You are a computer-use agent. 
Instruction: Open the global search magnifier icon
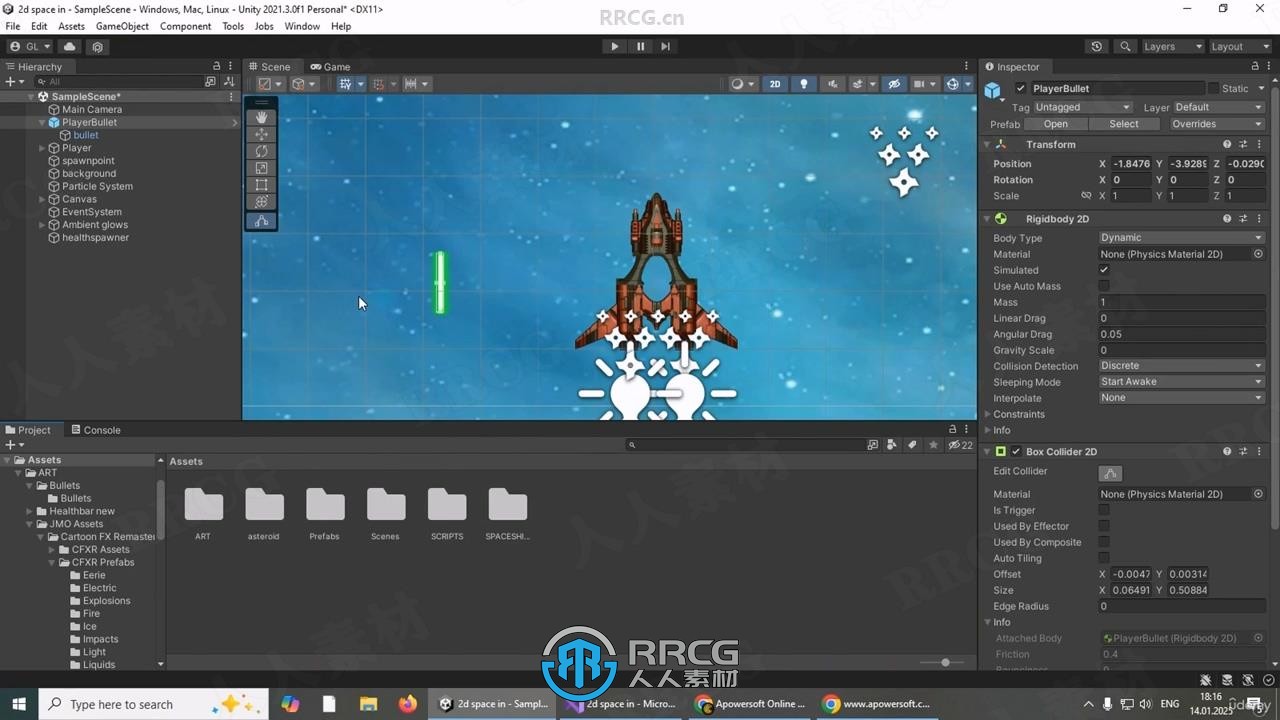[x=1126, y=46]
